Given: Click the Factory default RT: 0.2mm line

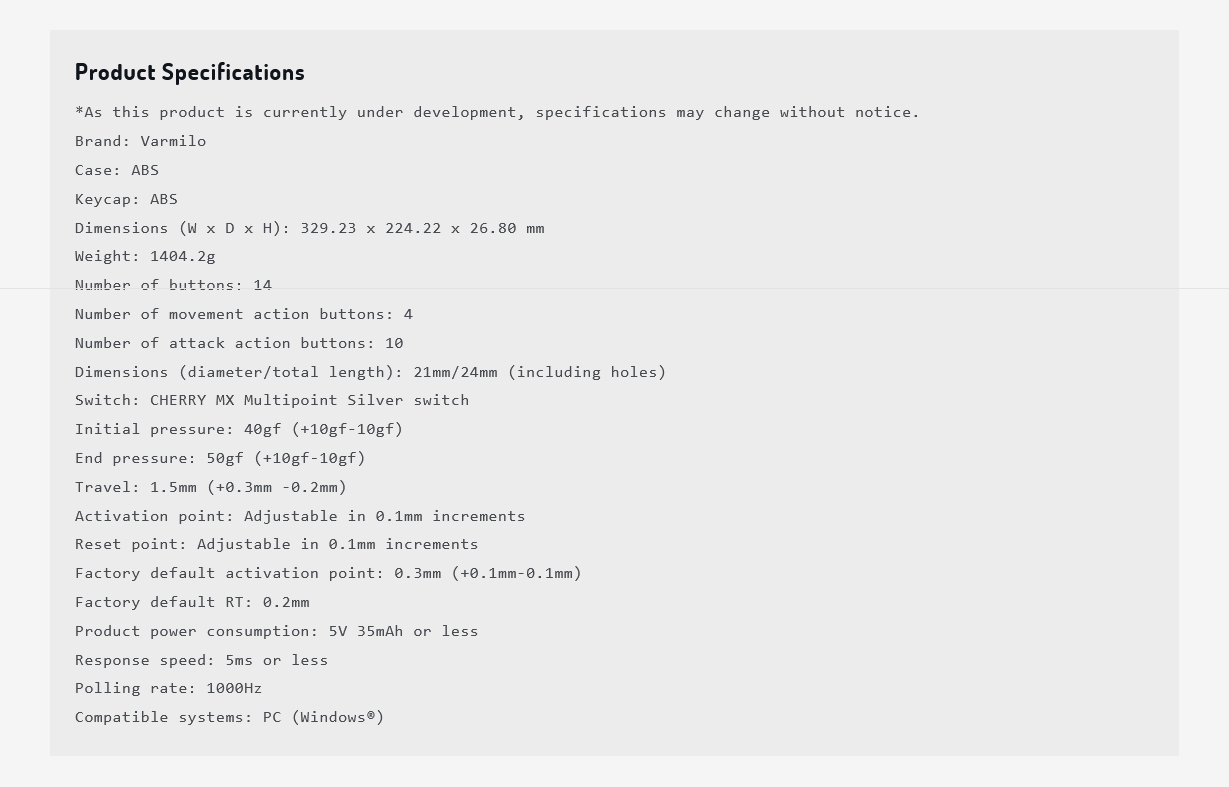Looking at the screenshot, I should point(192,602).
